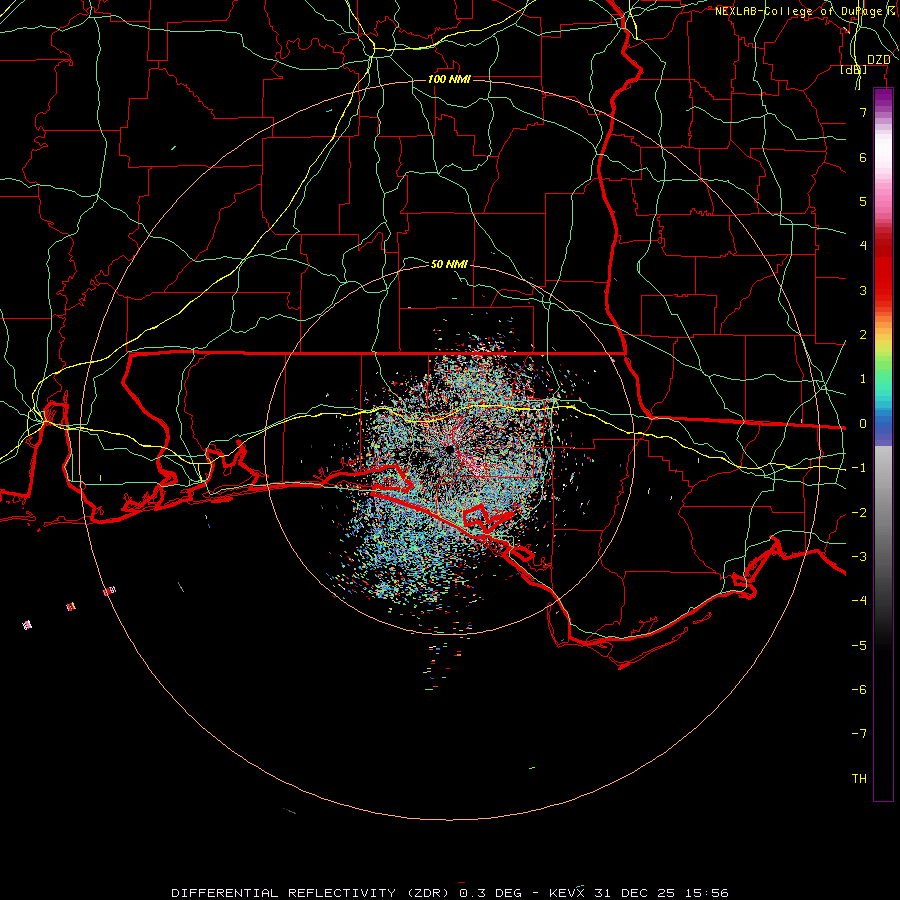
Task: Click the "5" tick label on the scale
Action: click(x=863, y=201)
